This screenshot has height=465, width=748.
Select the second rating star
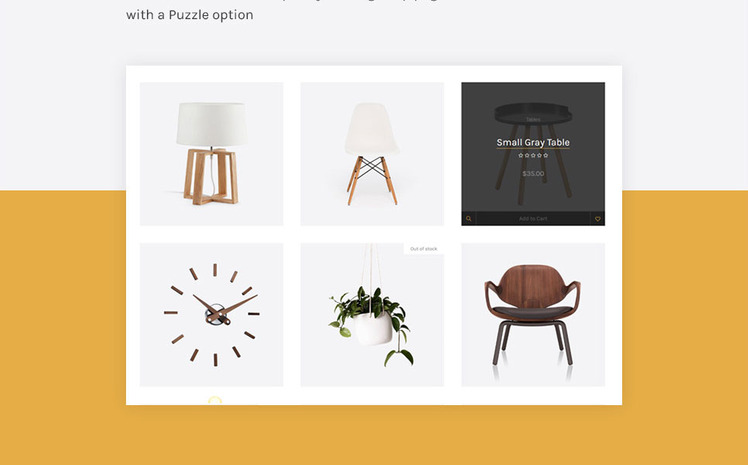coord(527,155)
